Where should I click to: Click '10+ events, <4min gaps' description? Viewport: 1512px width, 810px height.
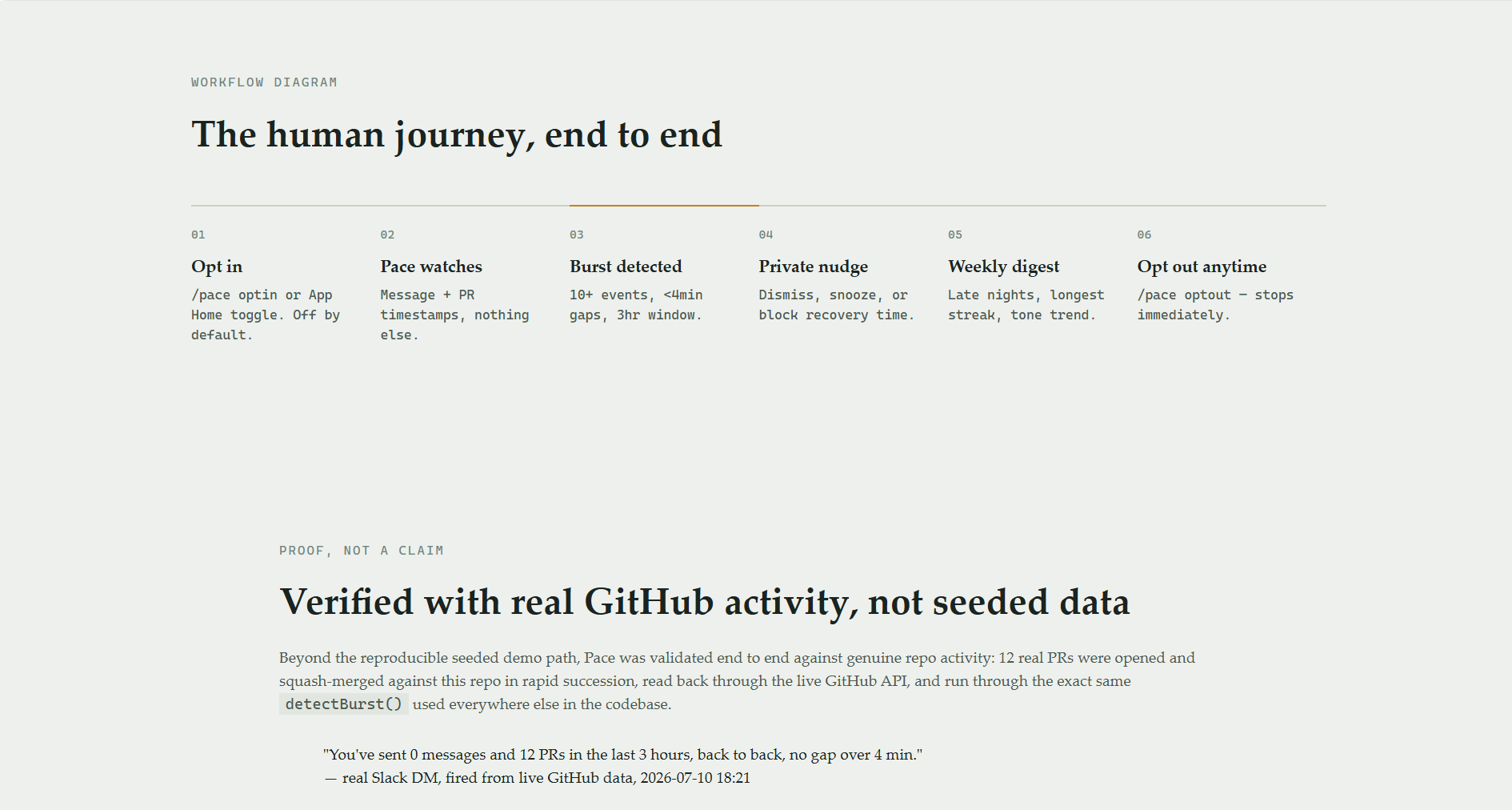[636, 305]
